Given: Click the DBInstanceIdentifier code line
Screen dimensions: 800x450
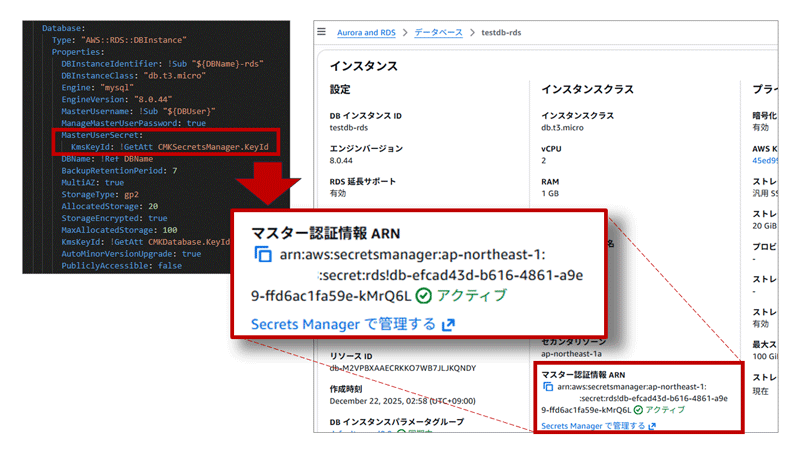Looking at the screenshot, I should 162,64.
